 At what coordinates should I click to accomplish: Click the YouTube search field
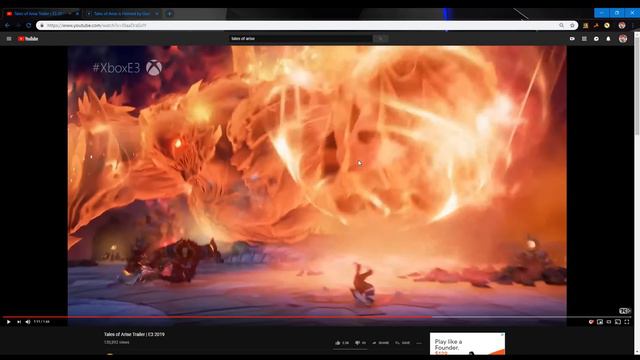pyautogui.click(x=301, y=38)
